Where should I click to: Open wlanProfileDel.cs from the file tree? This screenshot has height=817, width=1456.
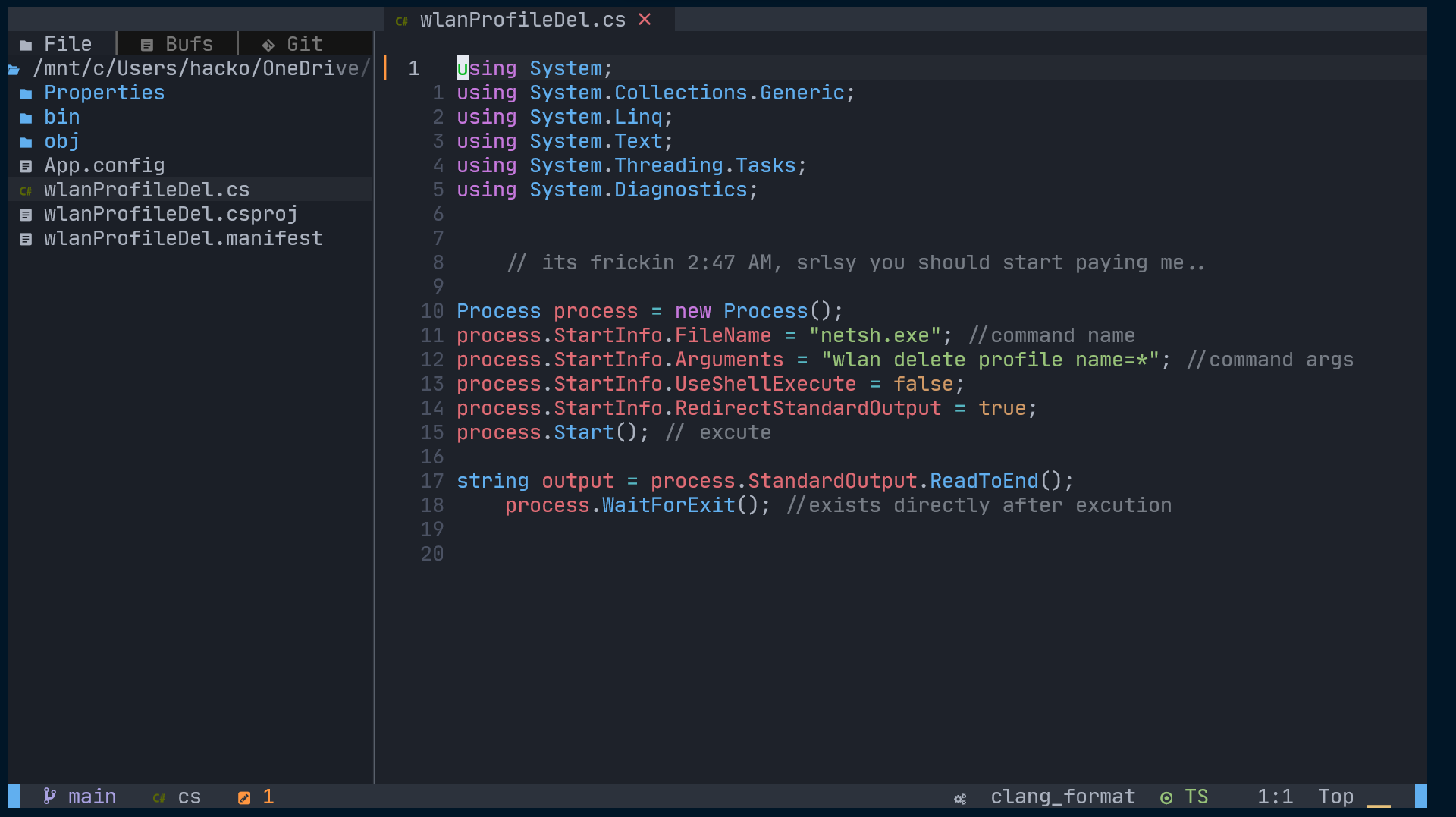pos(146,190)
